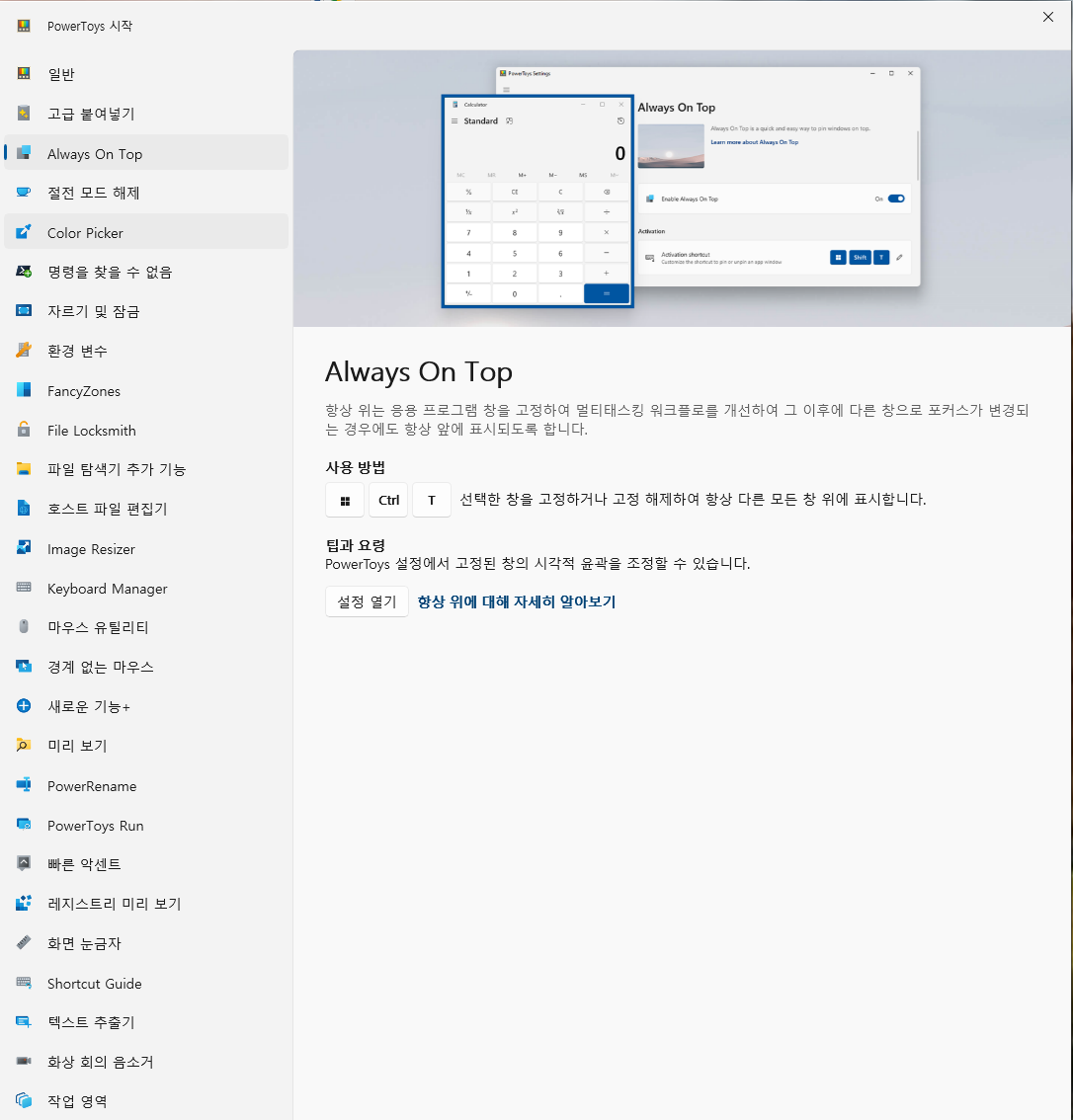
Task: Click the Keyboard Manager keyboard icon
Action: [x=24, y=587]
